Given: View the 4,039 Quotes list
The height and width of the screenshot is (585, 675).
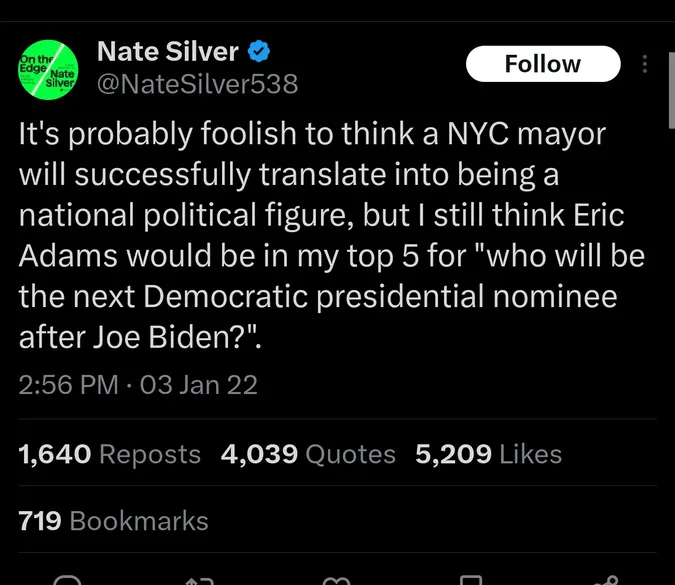Looking at the screenshot, I should (307, 454).
